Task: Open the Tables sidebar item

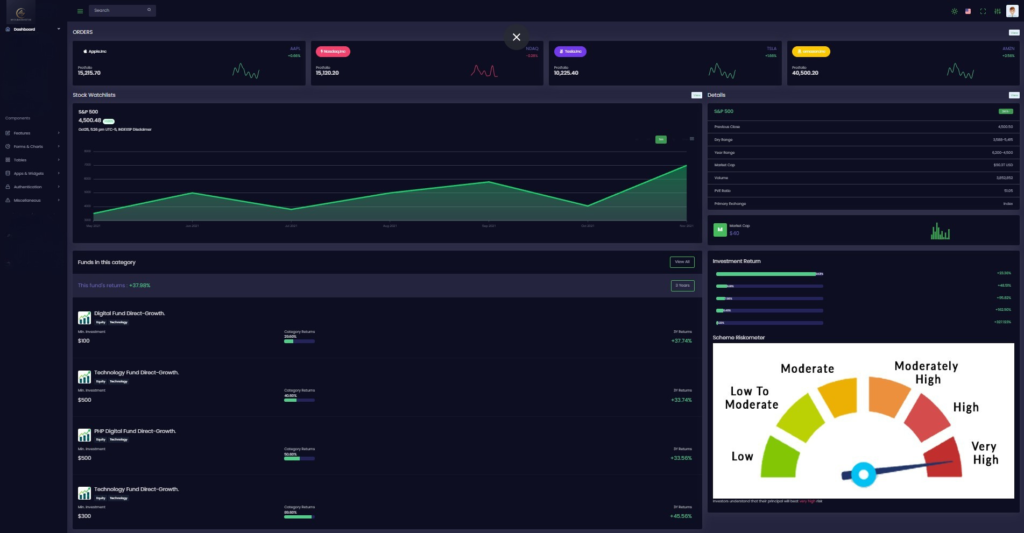Action: click(34, 160)
